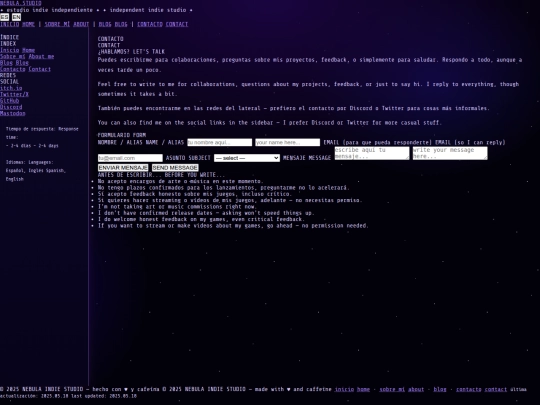
Task: Click the 'You can also find me' paragraph
Action: [x=269, y=123]
